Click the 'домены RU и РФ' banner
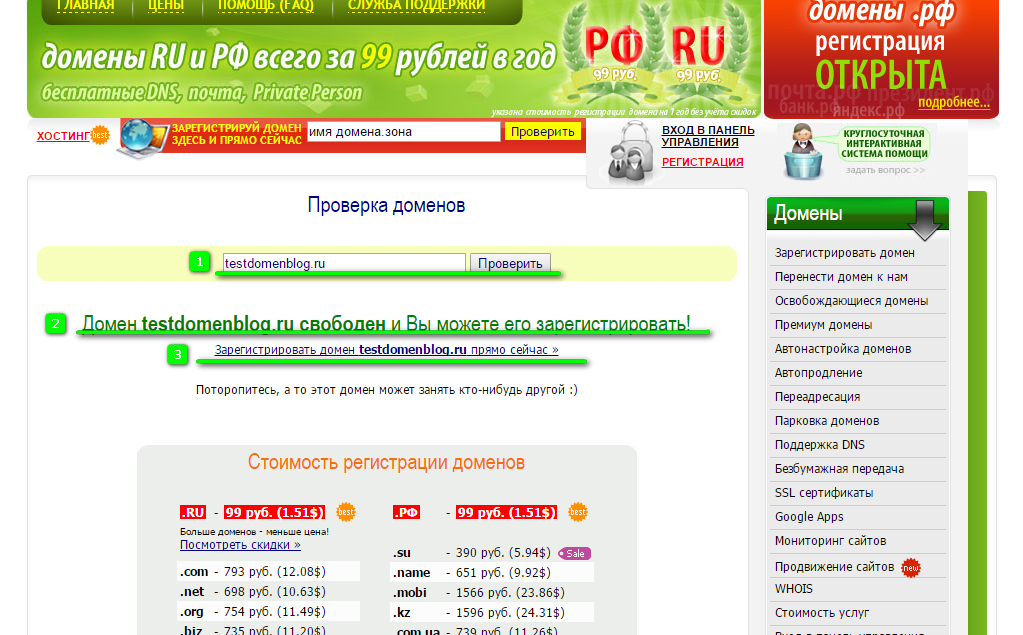 point(298,57)
